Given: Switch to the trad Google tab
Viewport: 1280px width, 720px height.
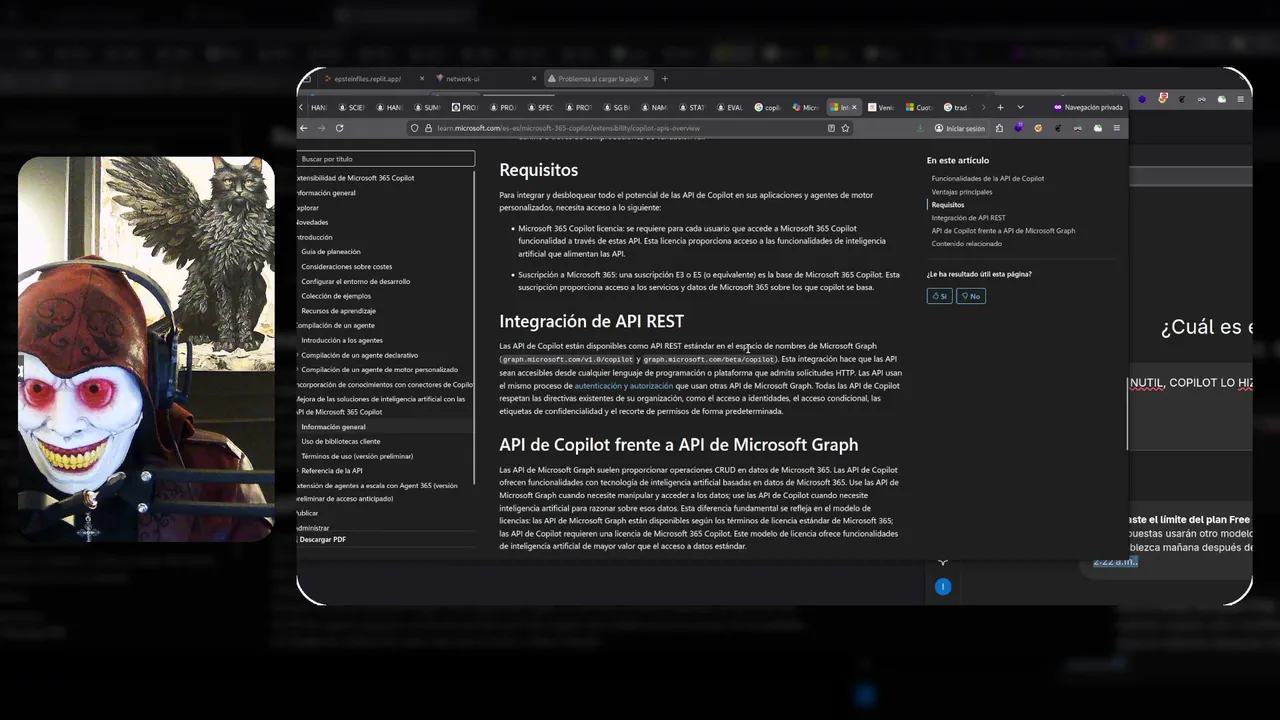Looking at the screenshot, I should (956, 107).
